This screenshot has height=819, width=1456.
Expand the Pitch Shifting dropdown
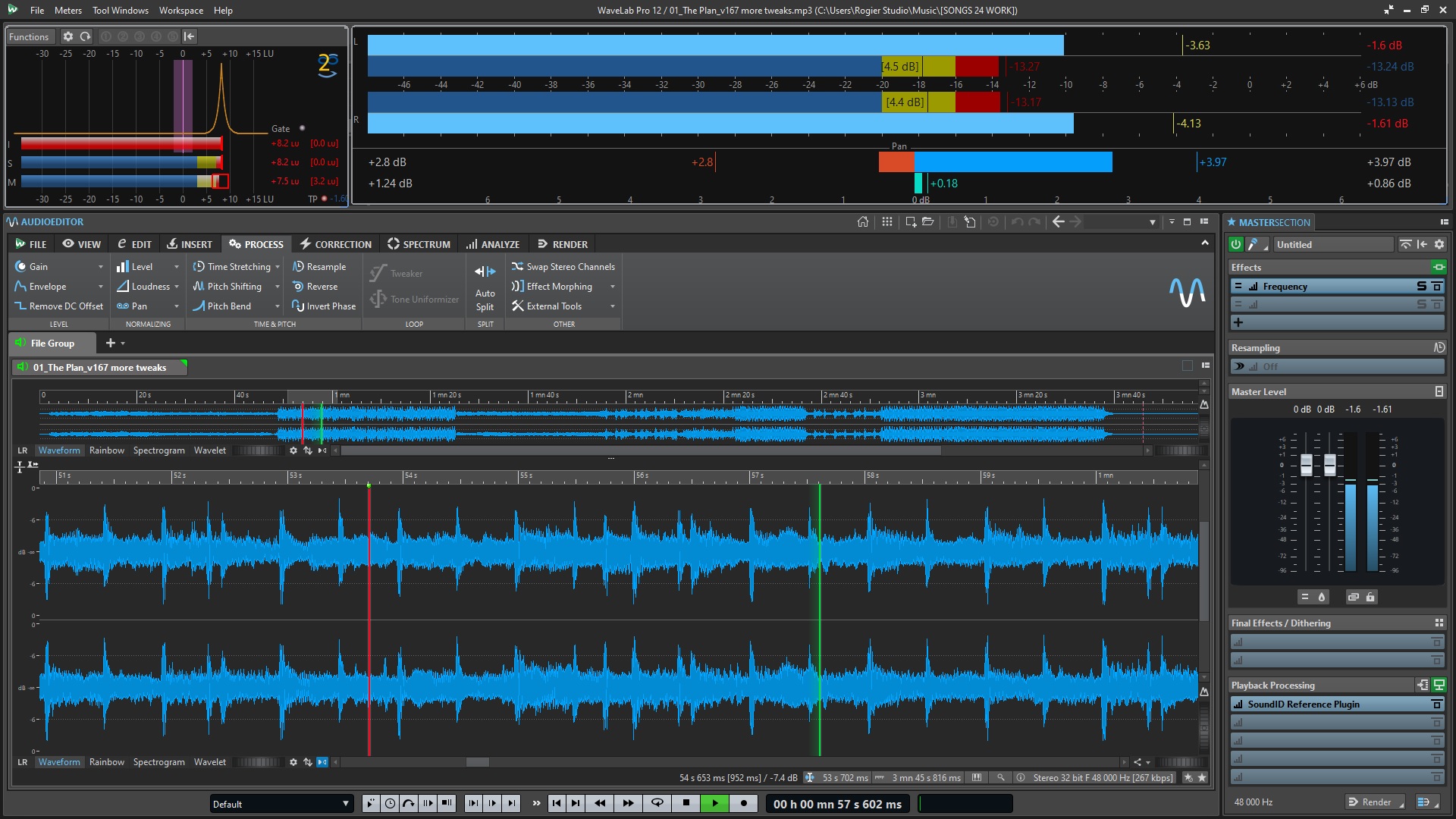click(x=278, y=286)
